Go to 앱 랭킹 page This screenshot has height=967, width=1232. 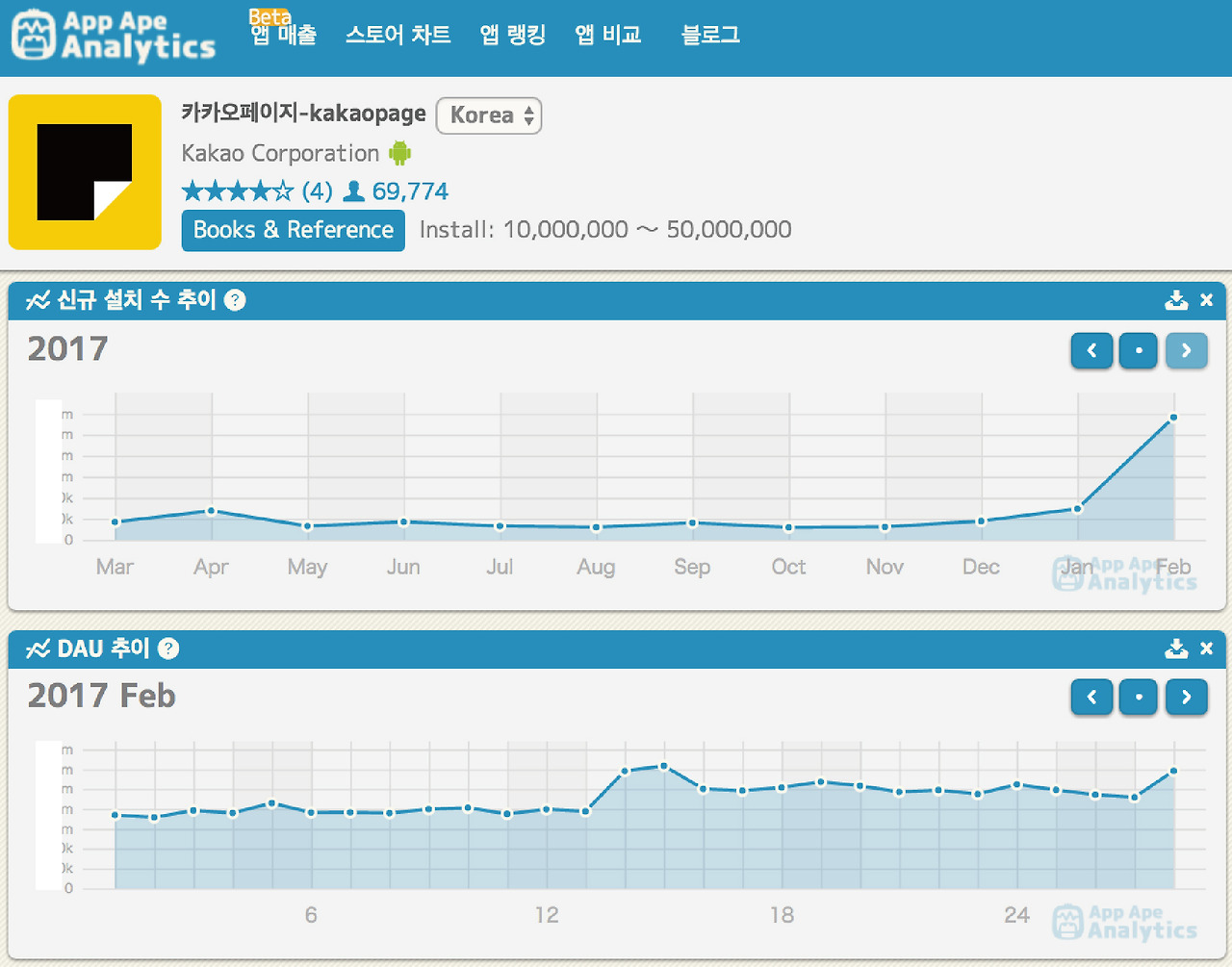pos(512,35)
